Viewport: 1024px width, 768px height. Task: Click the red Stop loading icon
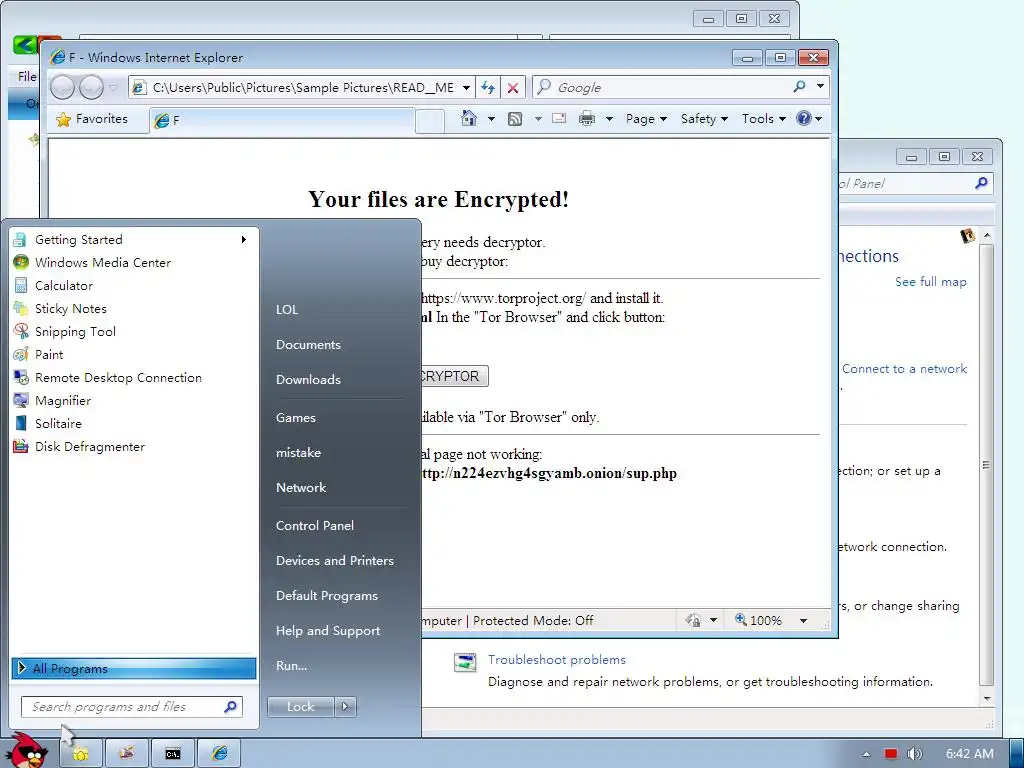point(513,88)
